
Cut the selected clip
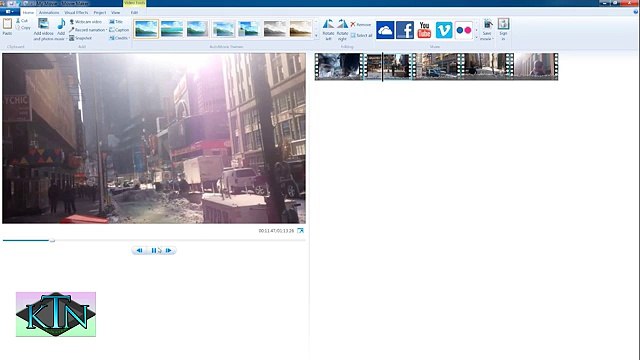tap(22, 20)
